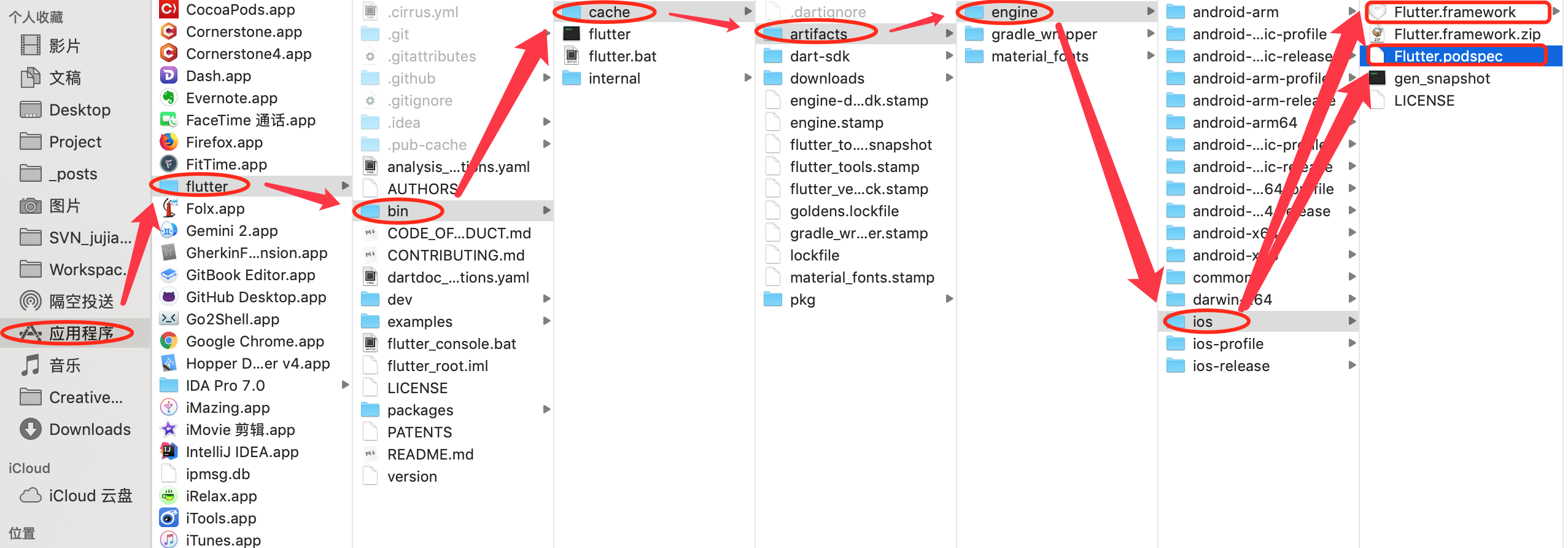Select the Flutter.podspec file
The width and height of the screenshot is (1568, 548).
click(1461, 56)
